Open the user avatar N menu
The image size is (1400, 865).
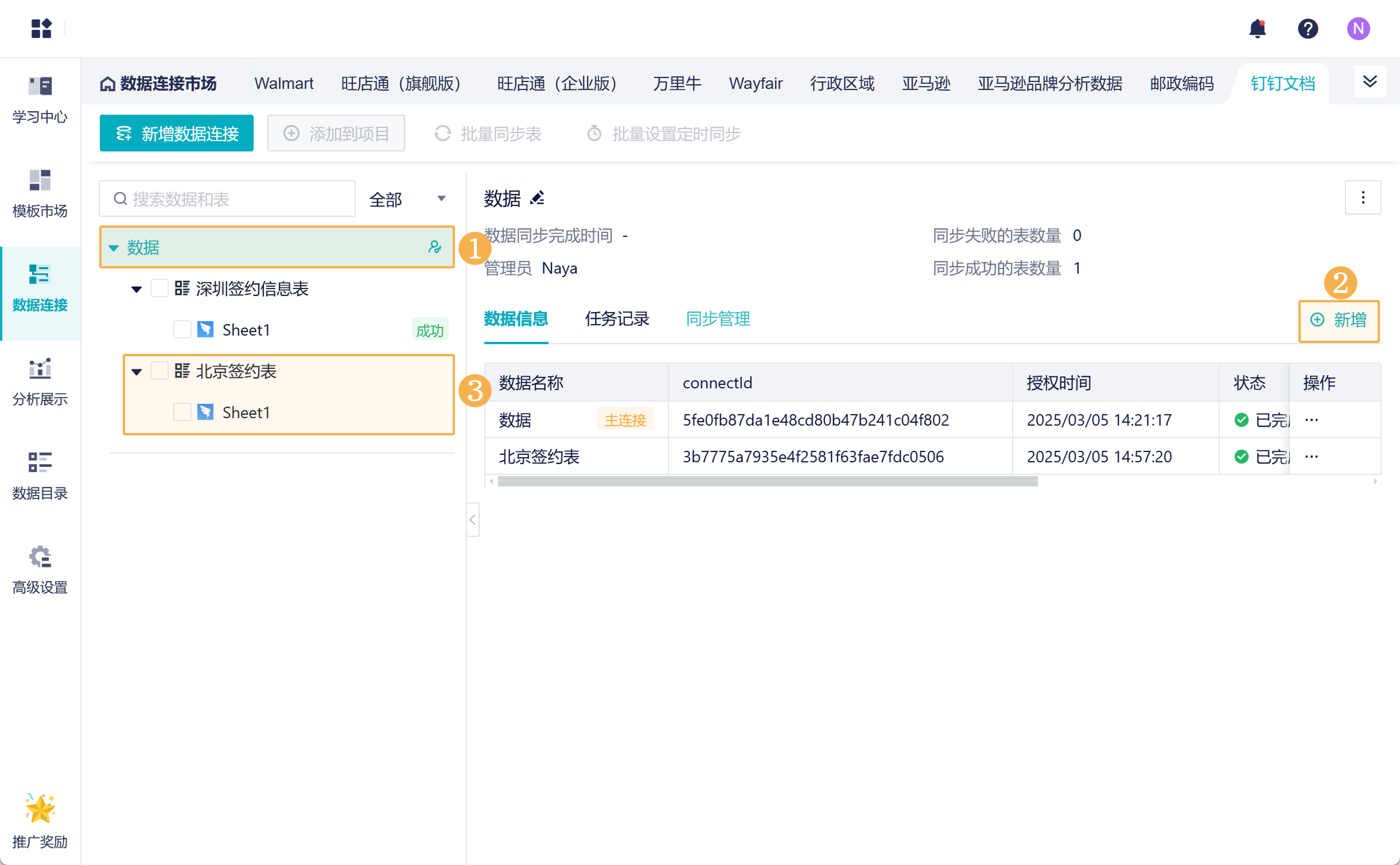pyautogui.click(x=1358, y=28)
